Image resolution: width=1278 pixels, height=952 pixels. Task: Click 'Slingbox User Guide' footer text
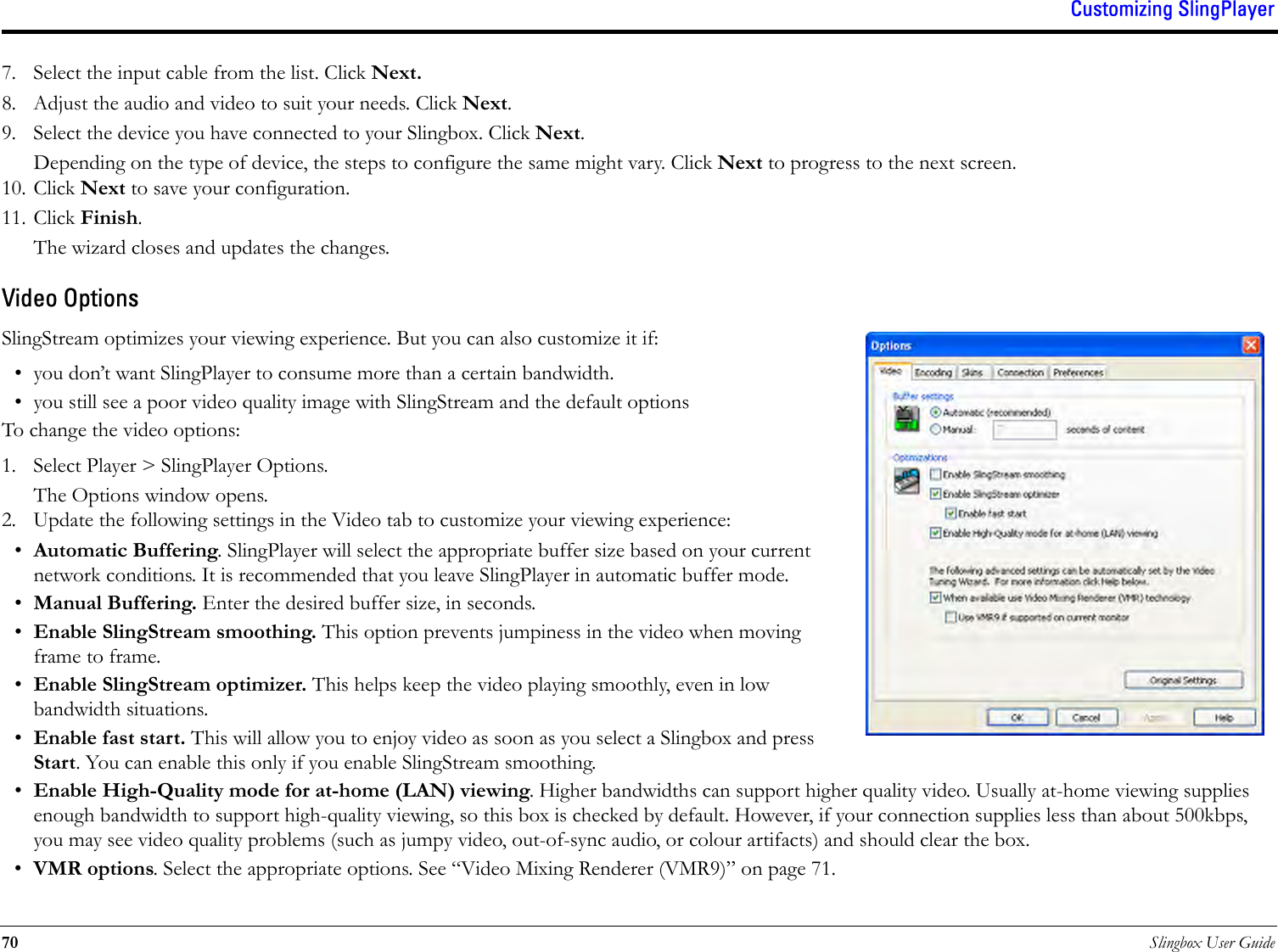click(1212, 942)
